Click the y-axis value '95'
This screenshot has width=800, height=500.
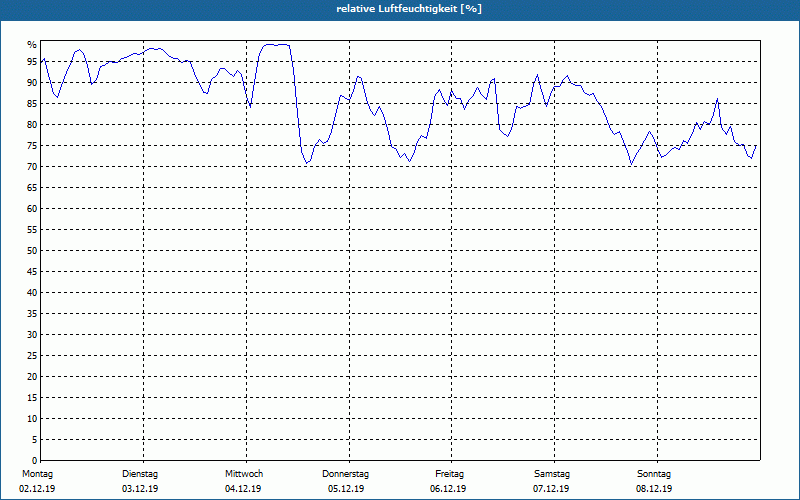[x=32, y=62]
